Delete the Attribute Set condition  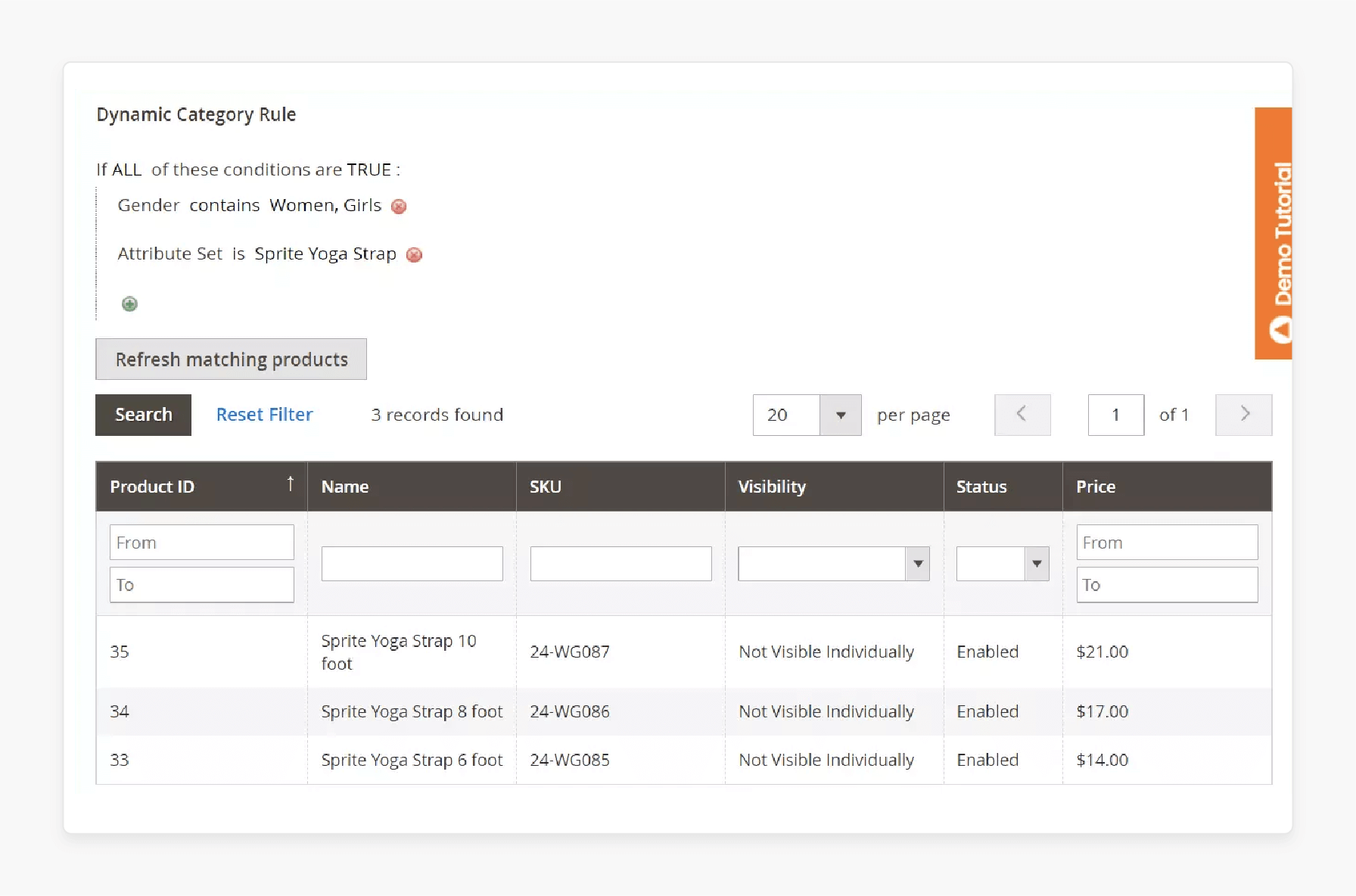tap(414, 255)
